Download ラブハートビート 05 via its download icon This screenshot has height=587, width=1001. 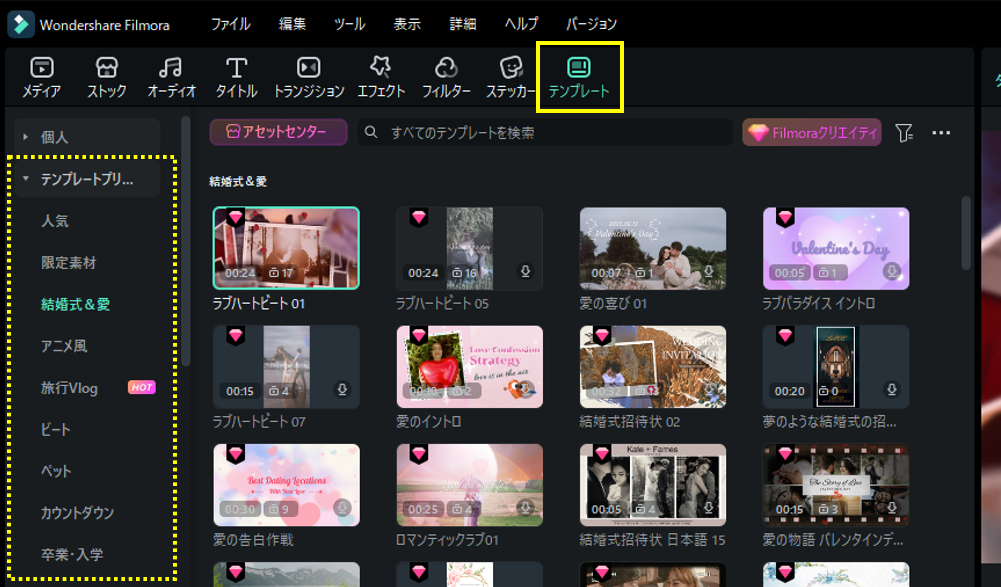[524, 270]
